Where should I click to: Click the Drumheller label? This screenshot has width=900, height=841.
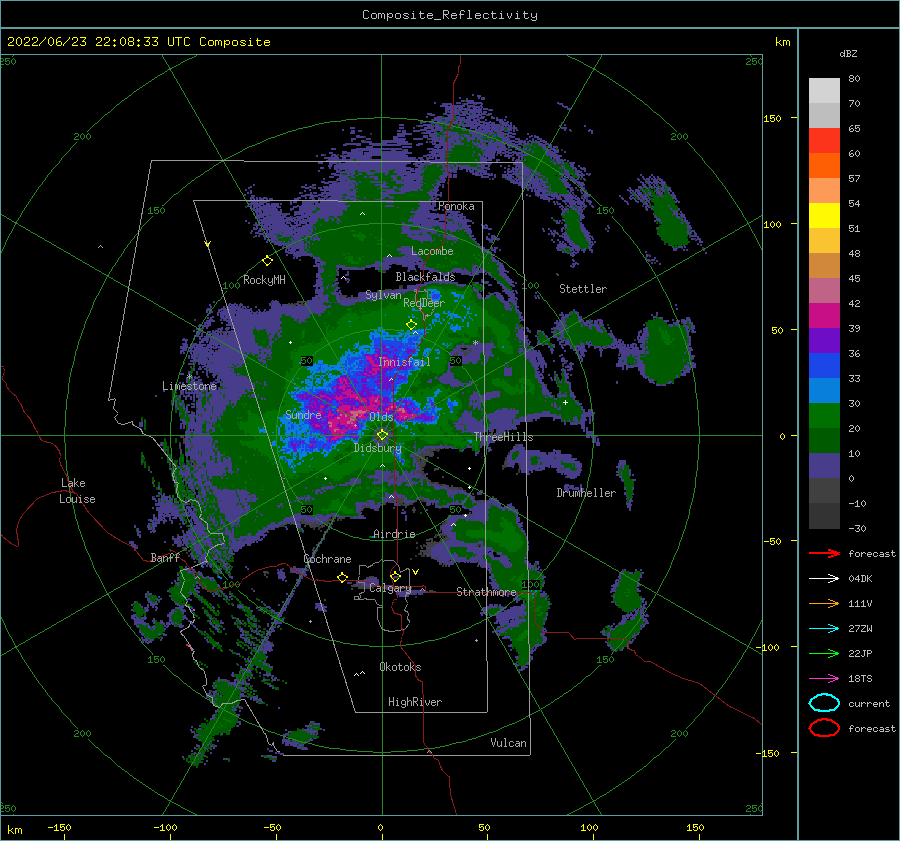tap(586, 493)
